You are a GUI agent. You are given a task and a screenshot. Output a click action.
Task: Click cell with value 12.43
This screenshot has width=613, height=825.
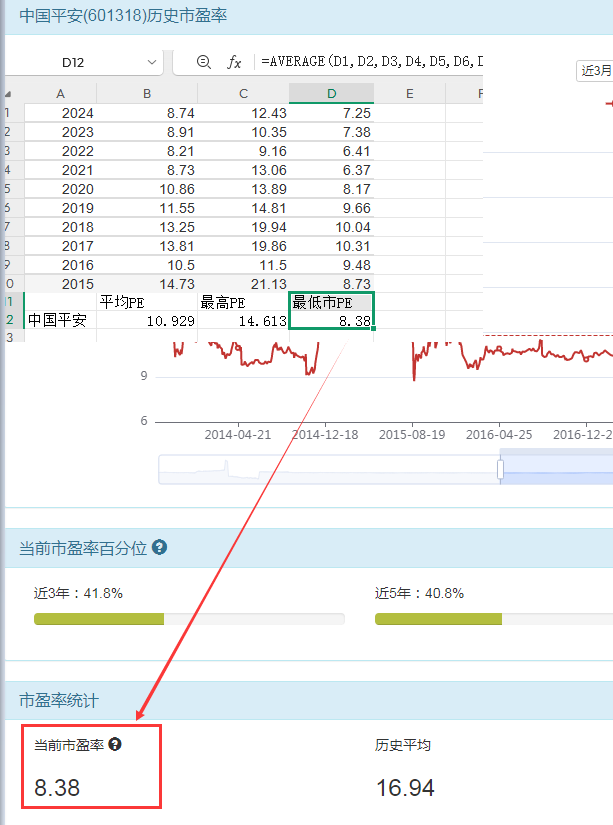[243, 113]
